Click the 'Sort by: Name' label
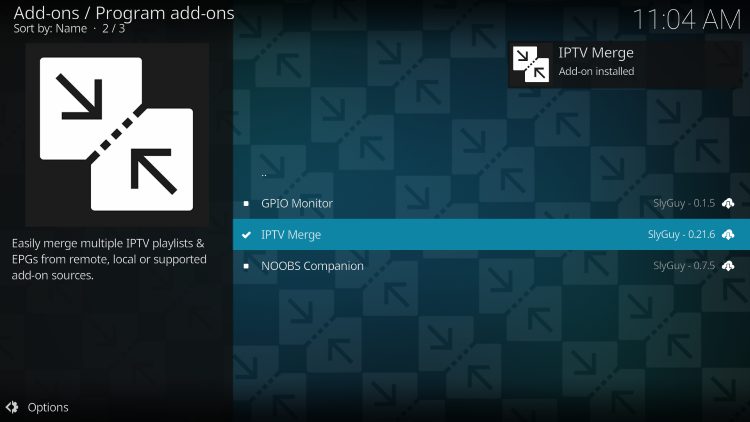The image size is (750, 422). point(50,28)
